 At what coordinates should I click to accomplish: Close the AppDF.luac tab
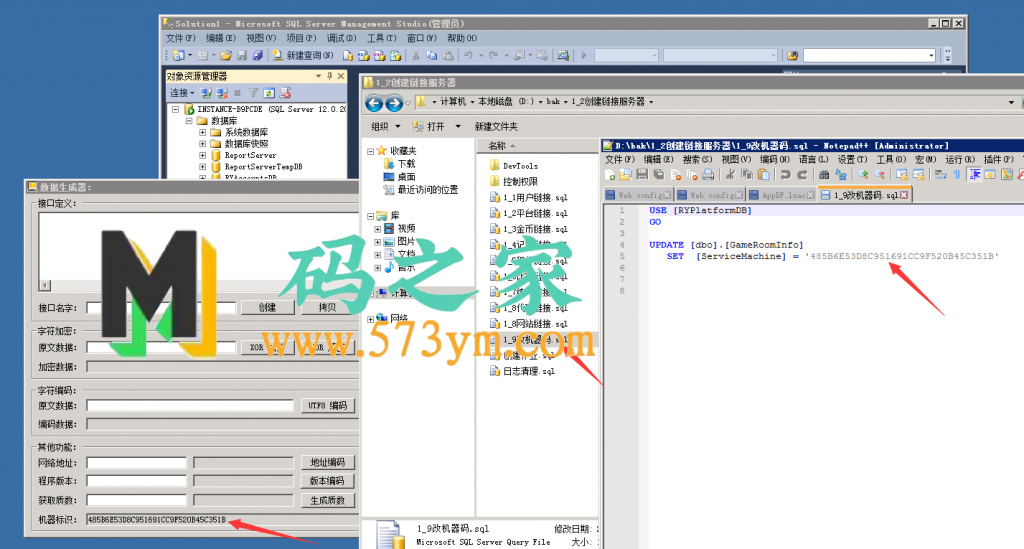[810, 195]
